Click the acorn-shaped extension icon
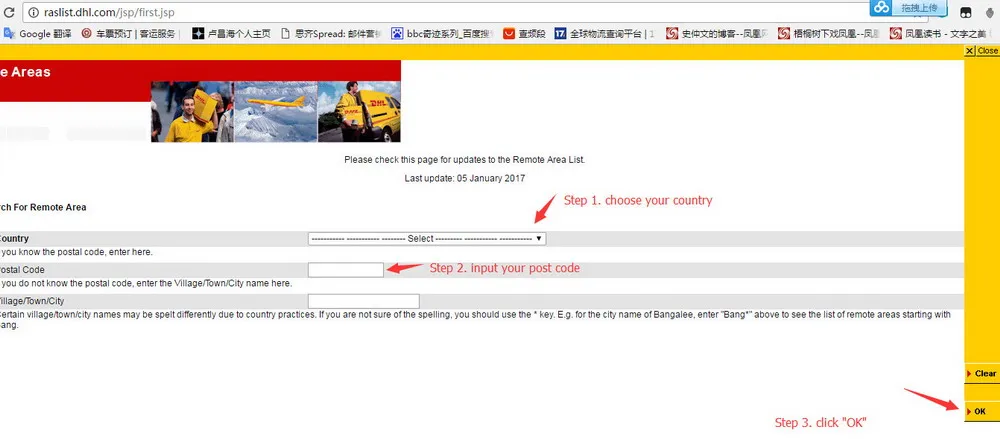 pyautogui.click(x=990, y=12)
